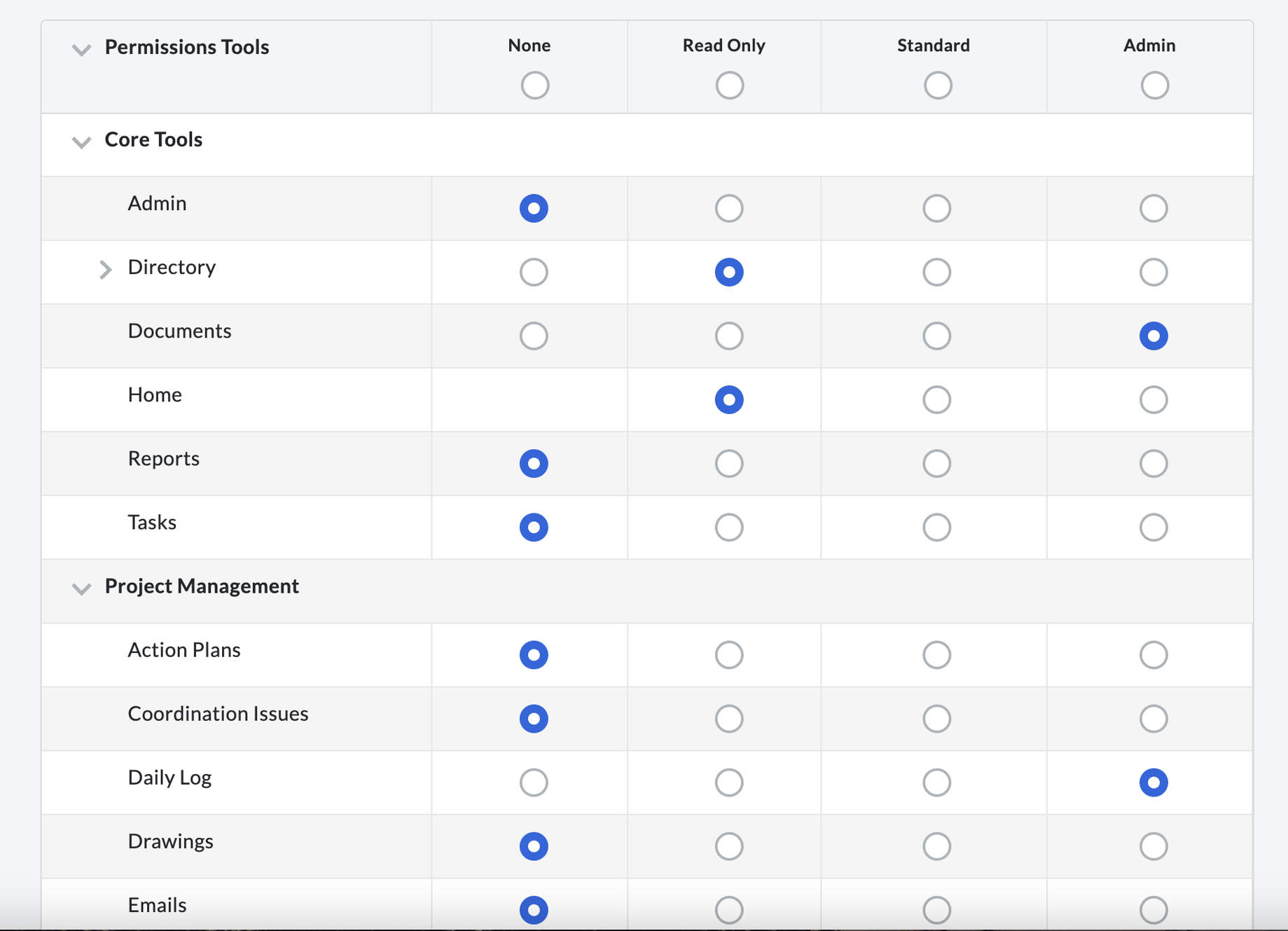Image resolution: width=1288 pixels, height=931 pixels.
Task: Set Emails permission to Standard
Action: 936,910
